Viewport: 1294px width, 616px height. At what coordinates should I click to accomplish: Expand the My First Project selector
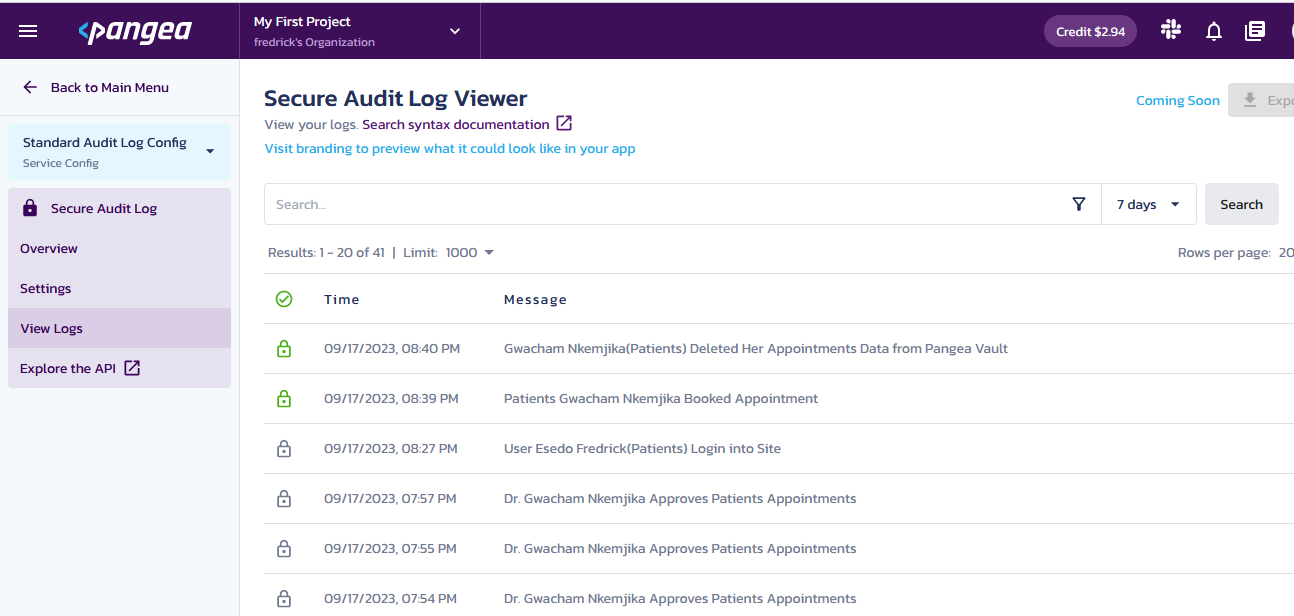click(x=360, y=31)
